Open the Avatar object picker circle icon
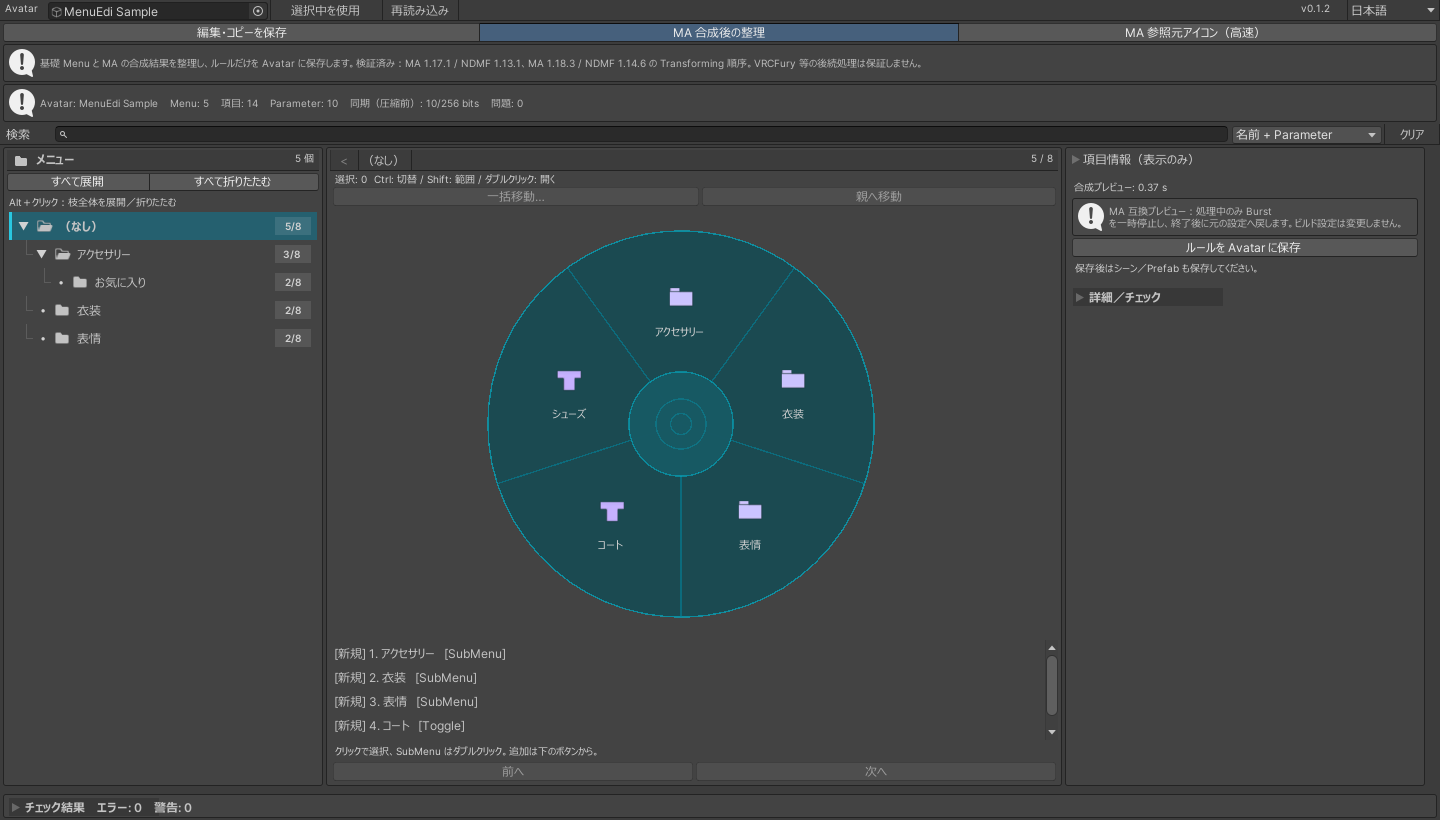Screen dimensions: 1440x820 pyautogui.click(x=258, y=11)
